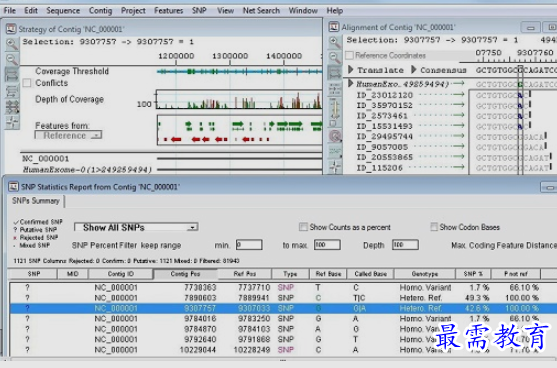Open Features from Reference dropdown
Image resolution: width=557 pixels, height=368 pixels.
[x=68, y=136]
